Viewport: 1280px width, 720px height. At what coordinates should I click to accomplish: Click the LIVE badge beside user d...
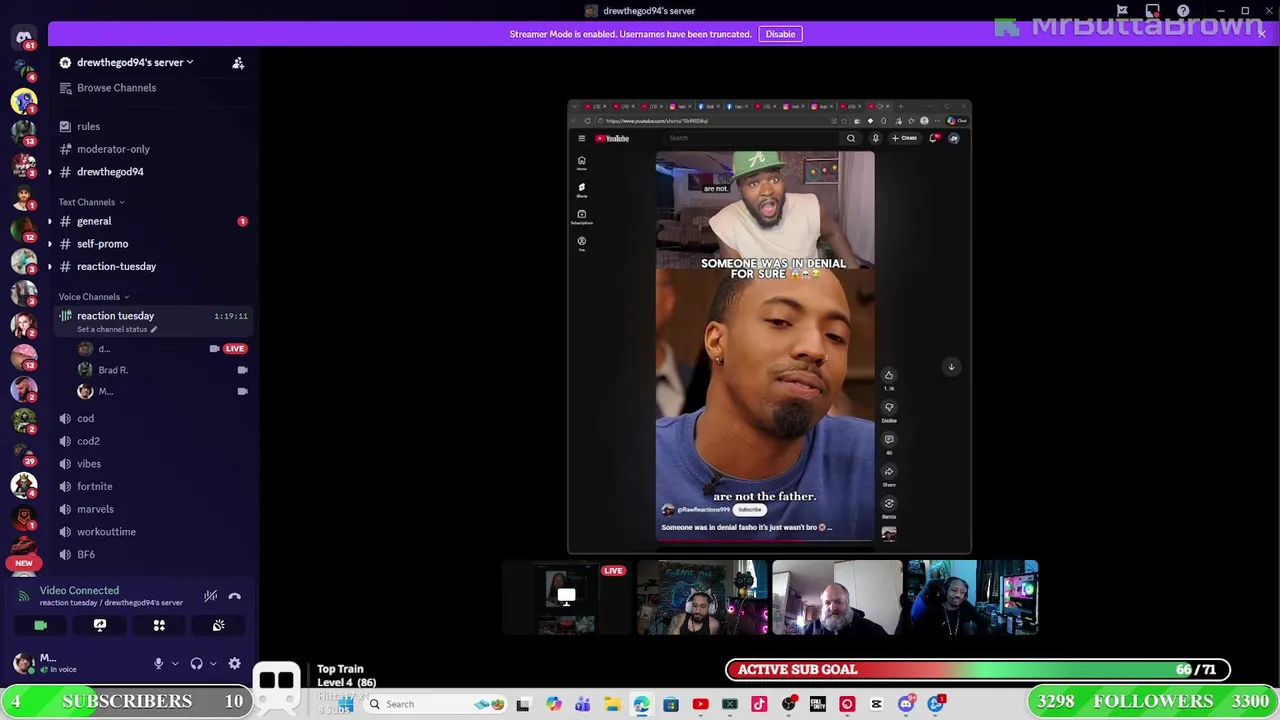[235, 349]
